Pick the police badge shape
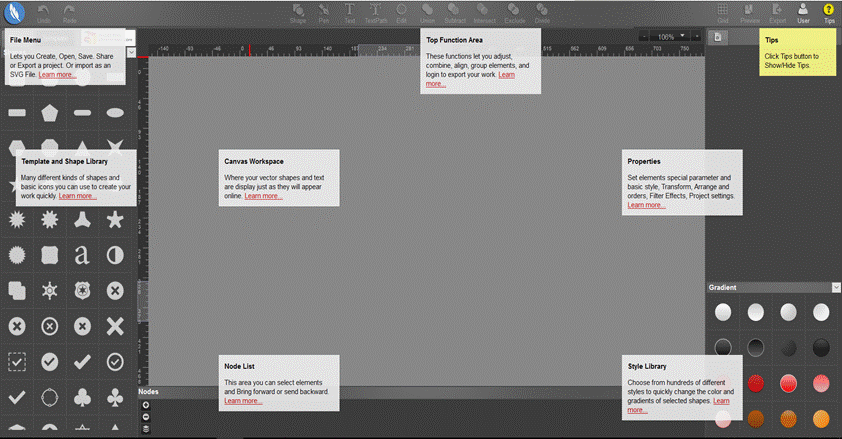Screen dimensions: 842x439 click(82, 290)
